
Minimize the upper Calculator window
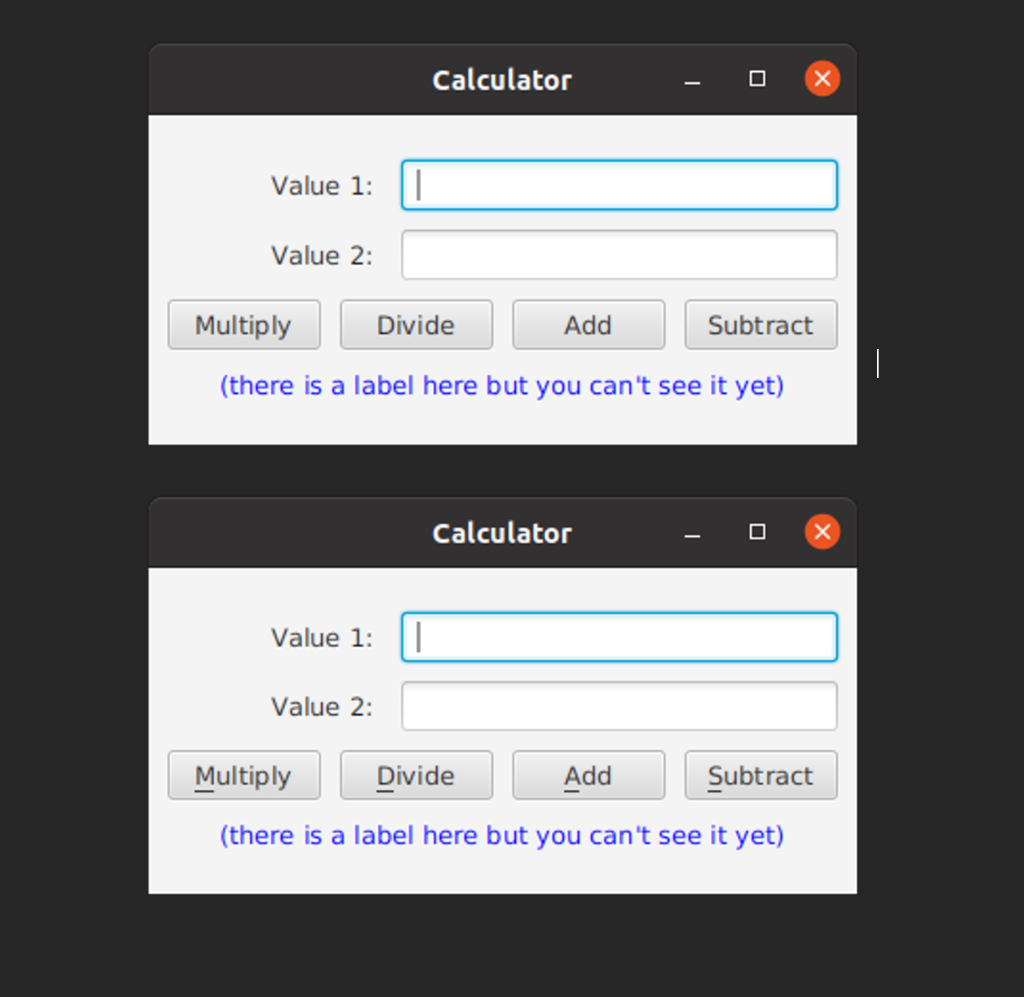pyautogui.click(x=692, y=81)
